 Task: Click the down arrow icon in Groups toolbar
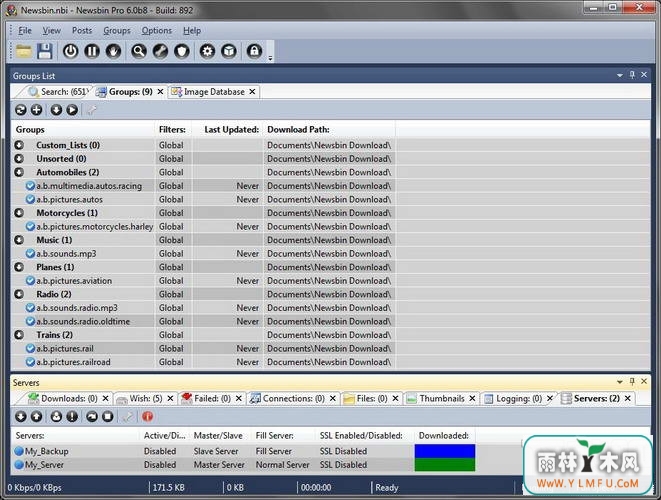coord(56,110)
